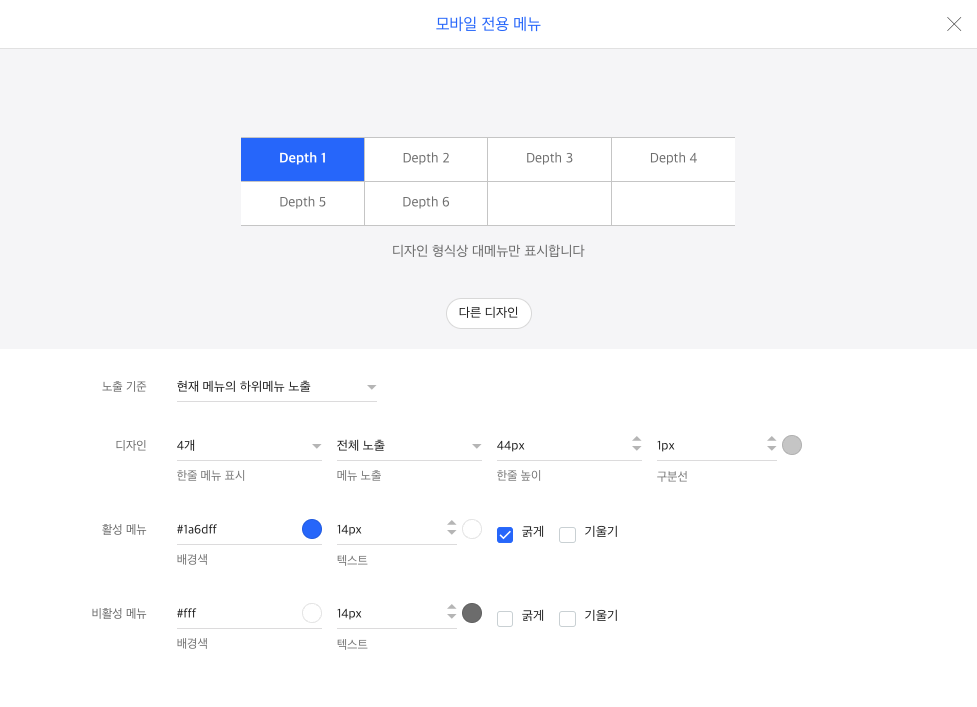Screen dimensions: 977x707
Task: Select the Depth 4 menu tab
Action: (673, 159)
